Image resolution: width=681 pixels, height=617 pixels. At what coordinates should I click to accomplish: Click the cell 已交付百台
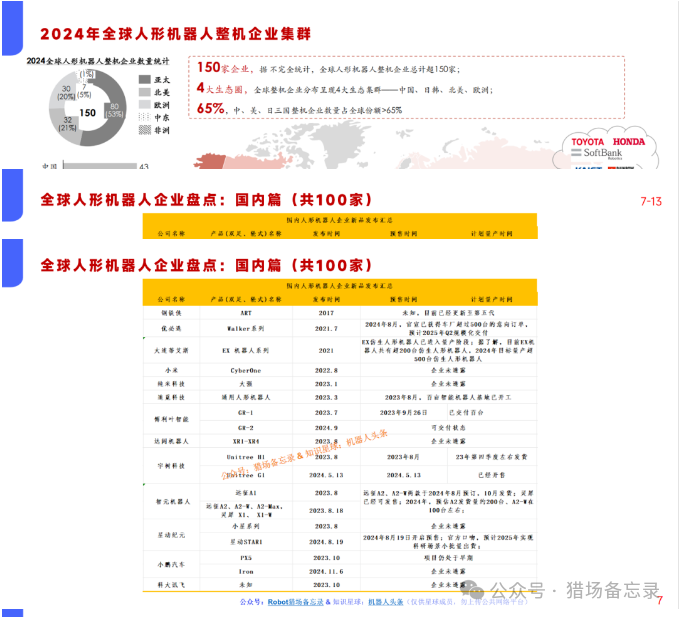466,412
